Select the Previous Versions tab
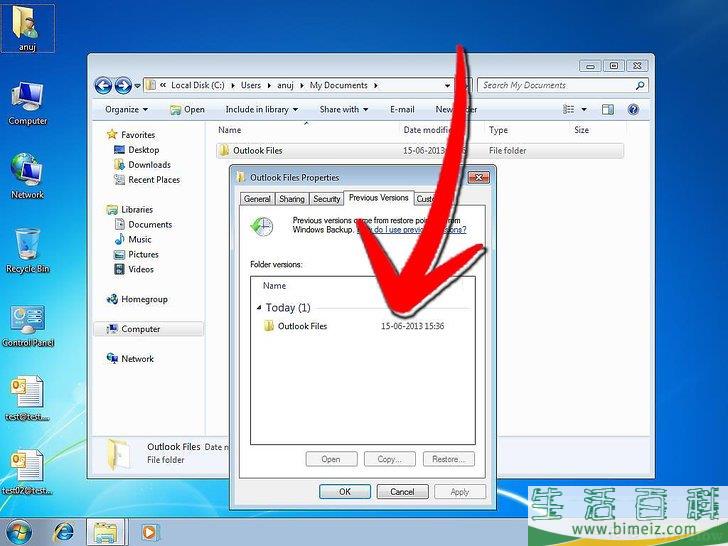Image resolution: width=728 pixels, height=546 pixels. [378, 197]
